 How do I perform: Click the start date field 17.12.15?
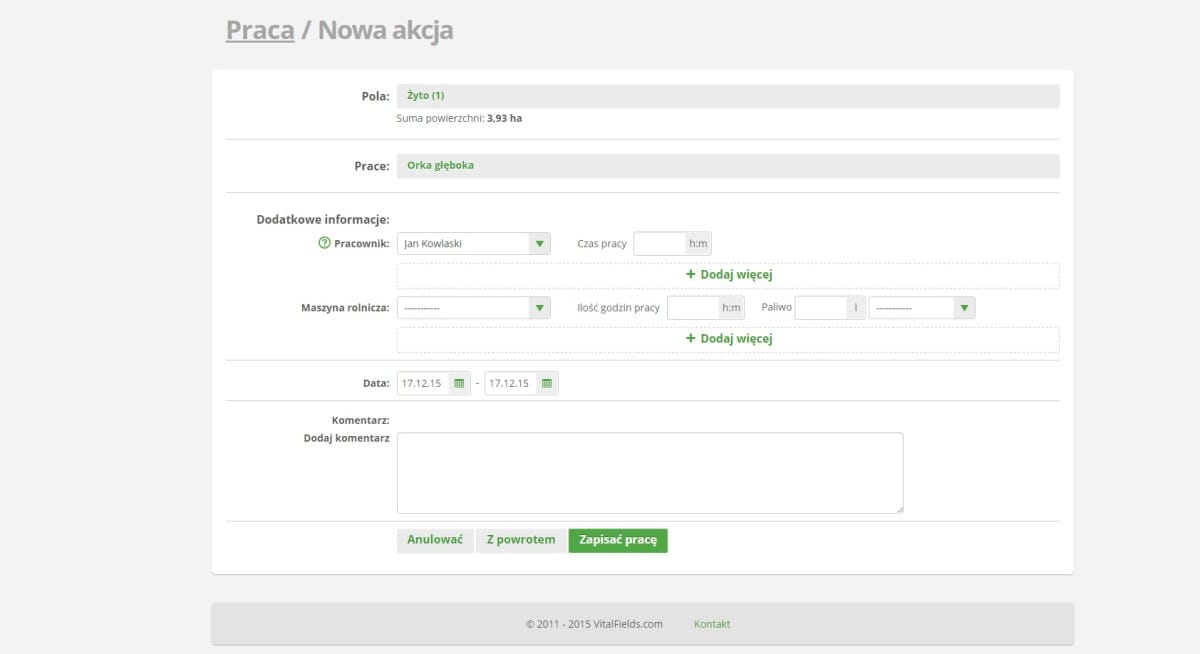tap(423, 383)
